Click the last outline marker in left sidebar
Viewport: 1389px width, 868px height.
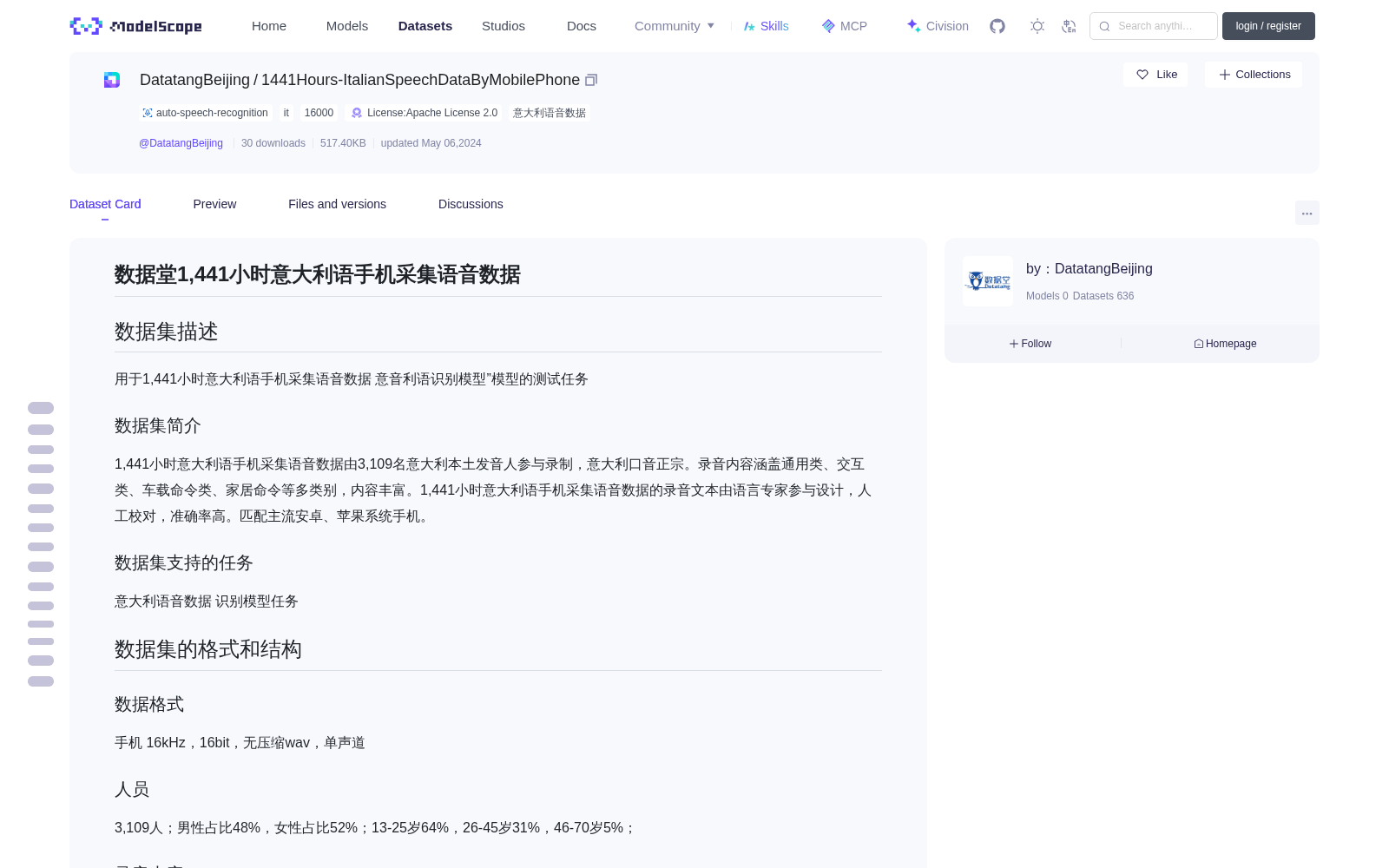41,681
